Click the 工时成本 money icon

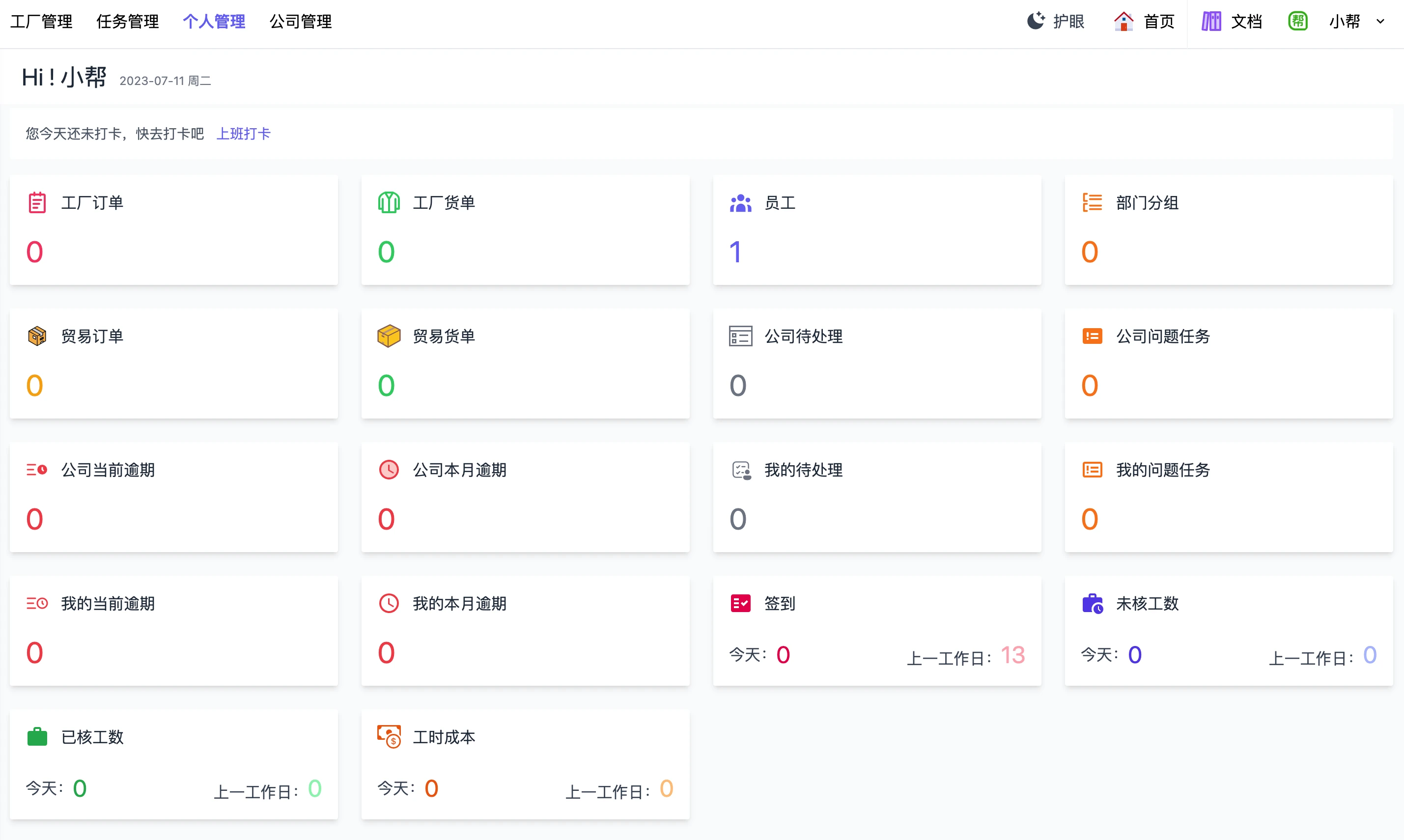(389, 736)
